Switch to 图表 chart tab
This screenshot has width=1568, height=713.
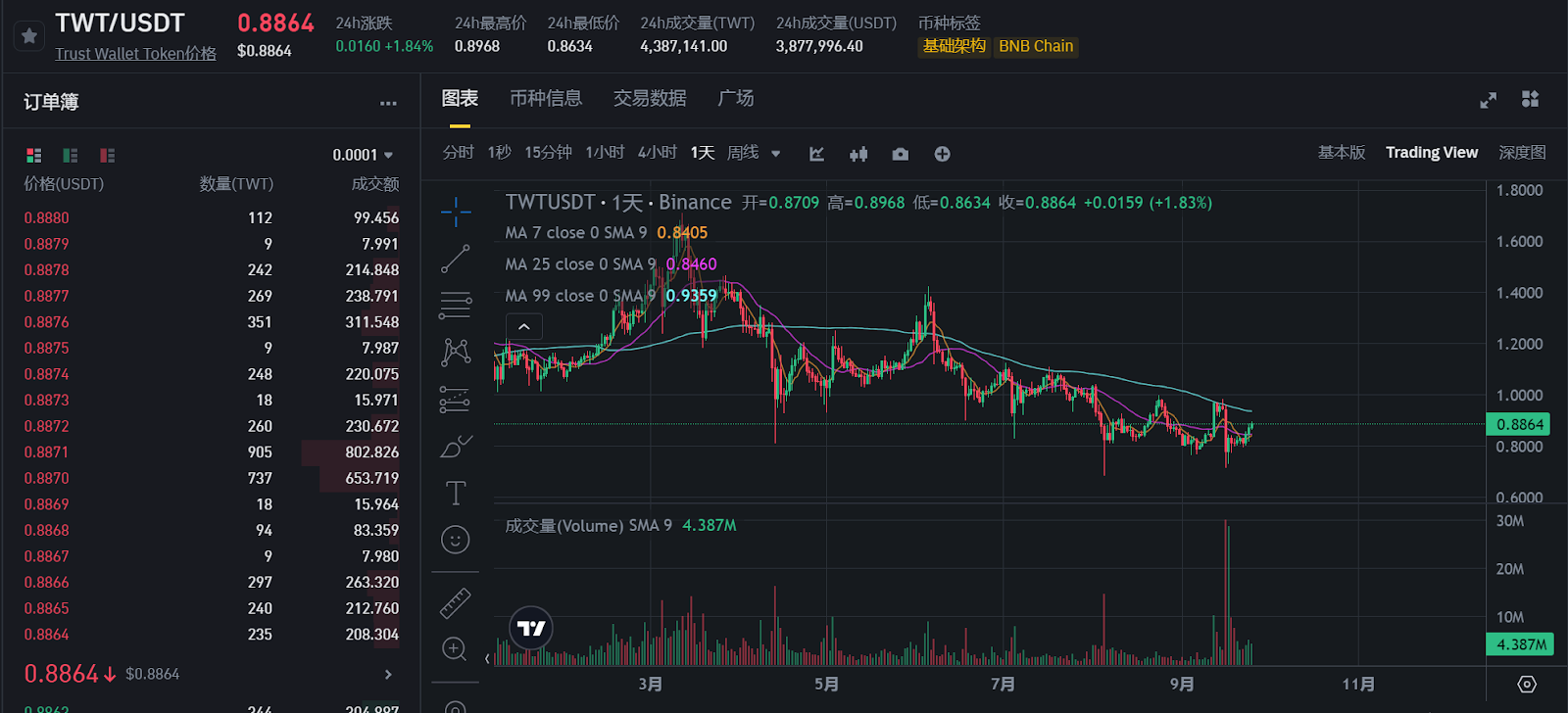point(460,98)
